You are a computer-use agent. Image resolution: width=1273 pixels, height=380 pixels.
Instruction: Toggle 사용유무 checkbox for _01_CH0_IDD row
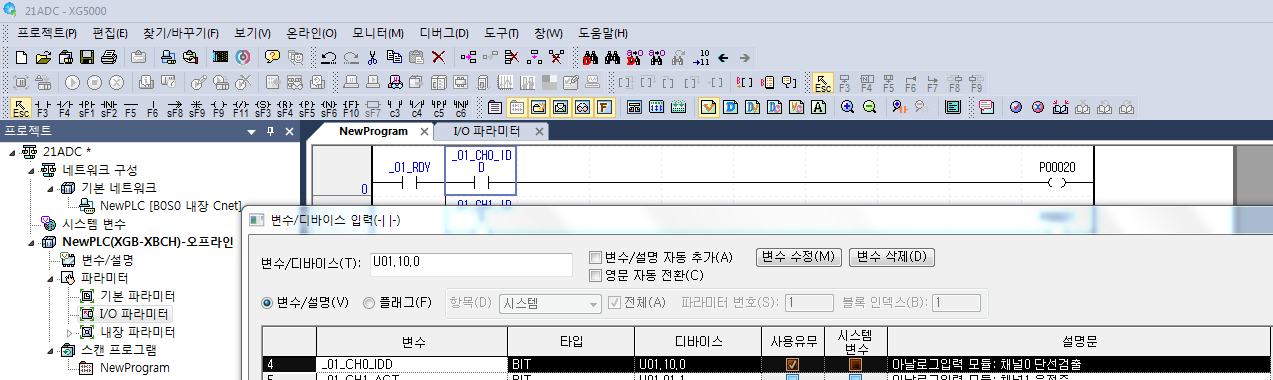[792, 365]
